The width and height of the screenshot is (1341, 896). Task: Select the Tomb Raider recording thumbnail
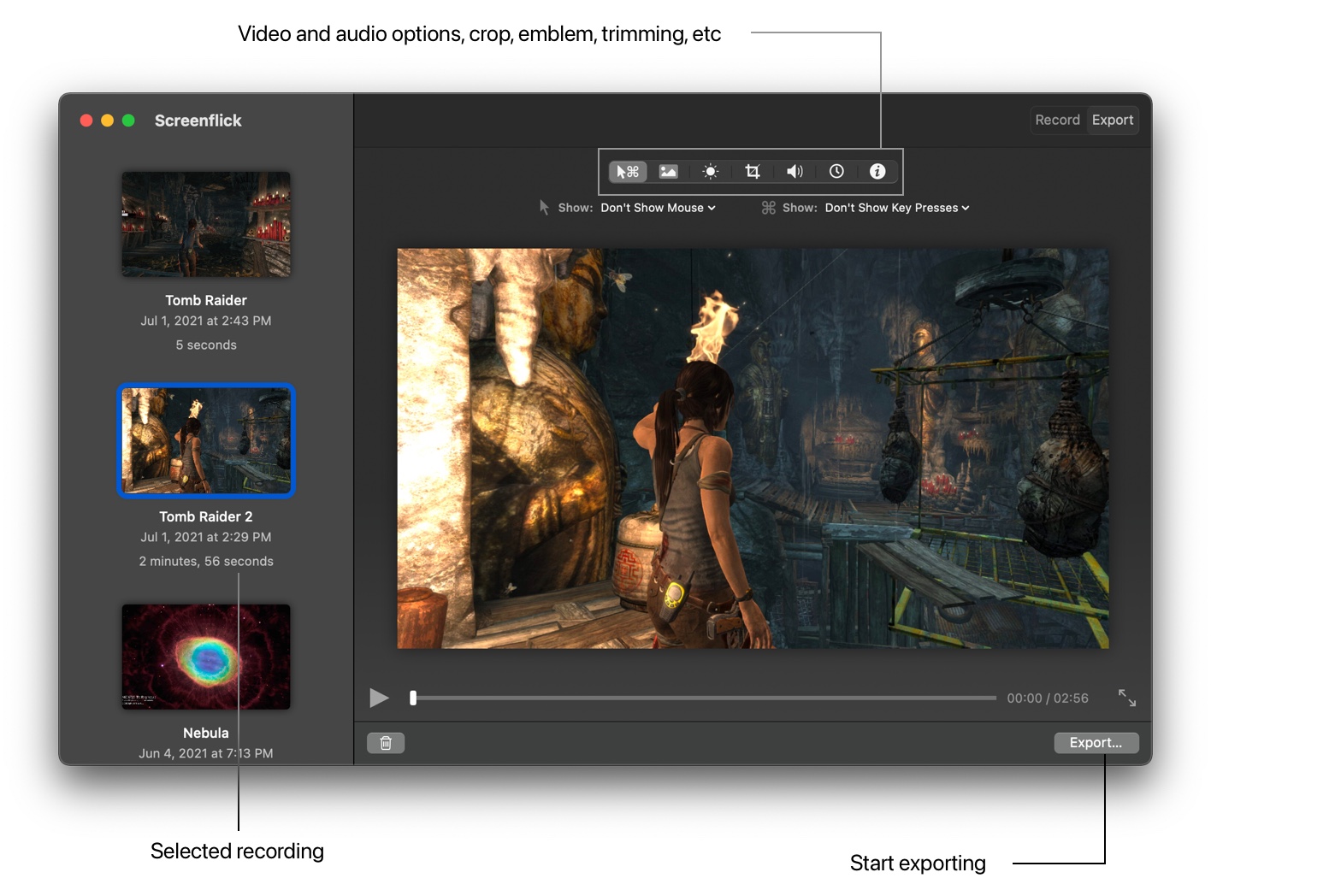pyautogui.click(x=206, y=224)
